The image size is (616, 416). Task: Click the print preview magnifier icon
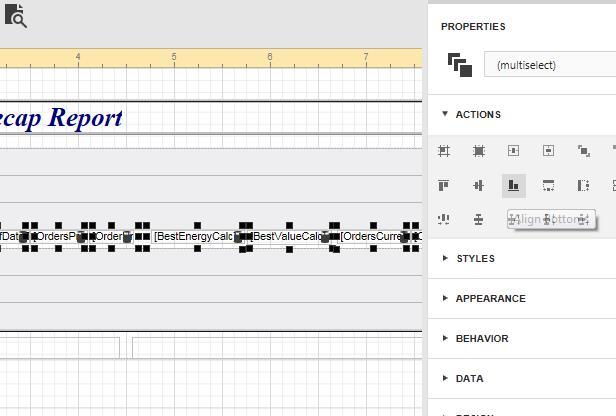pyautogui.click(x=17, y=16)
